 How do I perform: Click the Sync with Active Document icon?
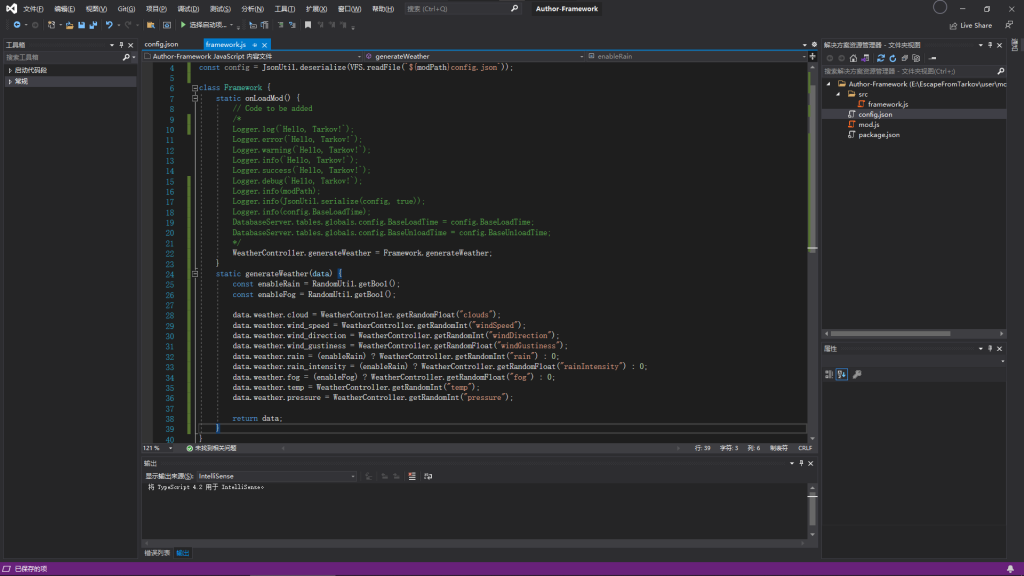click(x=881, y=58)
